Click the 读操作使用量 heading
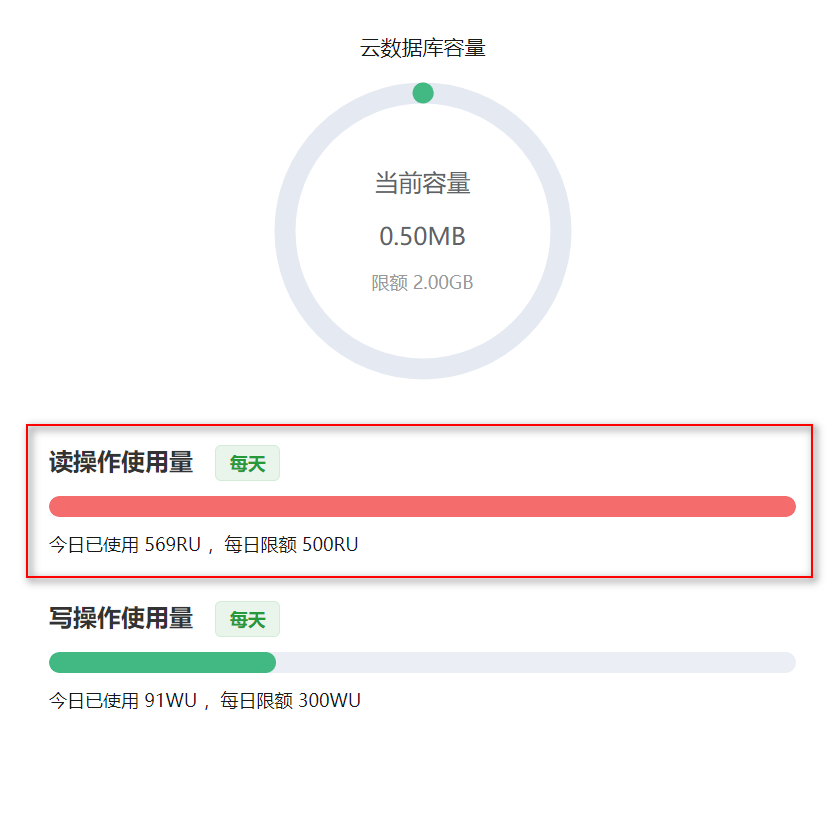This screenshot has height=836, width=837. (x=121, y=463)
